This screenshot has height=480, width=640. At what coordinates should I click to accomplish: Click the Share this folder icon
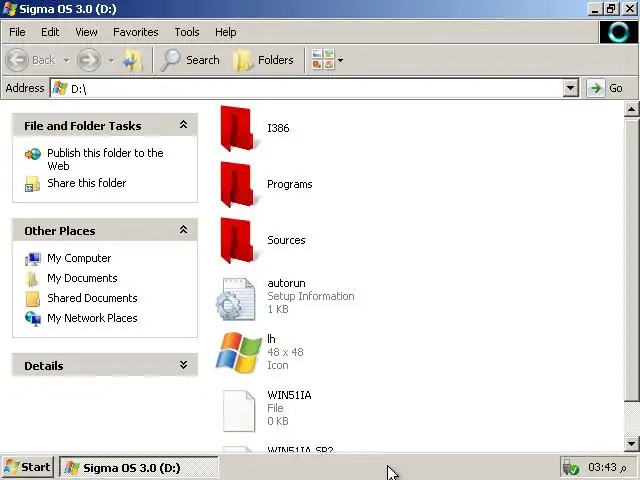pyautogui.click(x=33, y=184)
